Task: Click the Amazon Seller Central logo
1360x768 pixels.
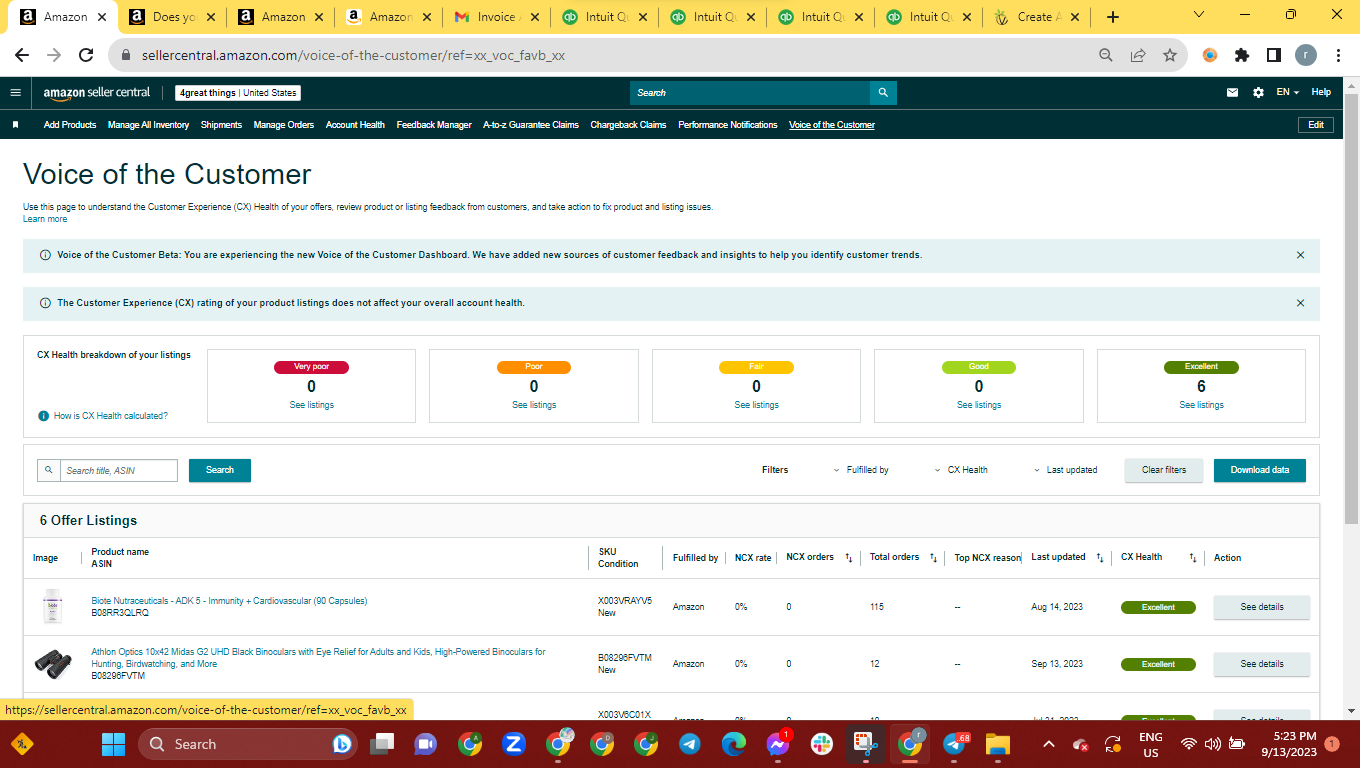Action: tap(96, 92)
